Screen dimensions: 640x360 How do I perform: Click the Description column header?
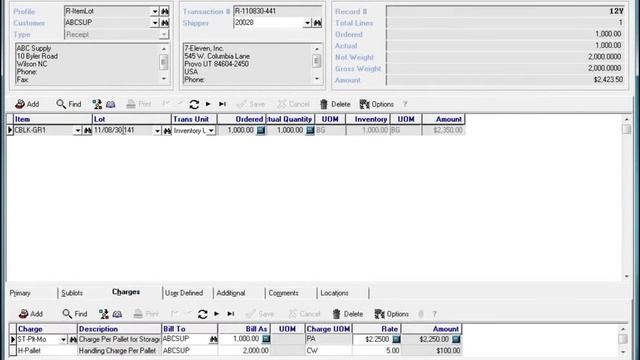120,329
